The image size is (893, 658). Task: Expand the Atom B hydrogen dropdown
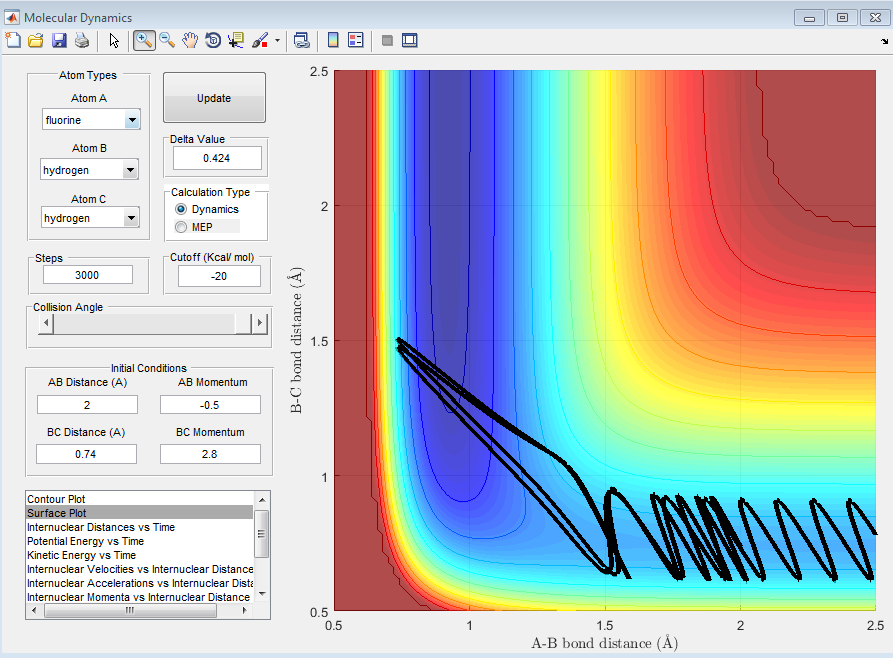pos(129,170)
